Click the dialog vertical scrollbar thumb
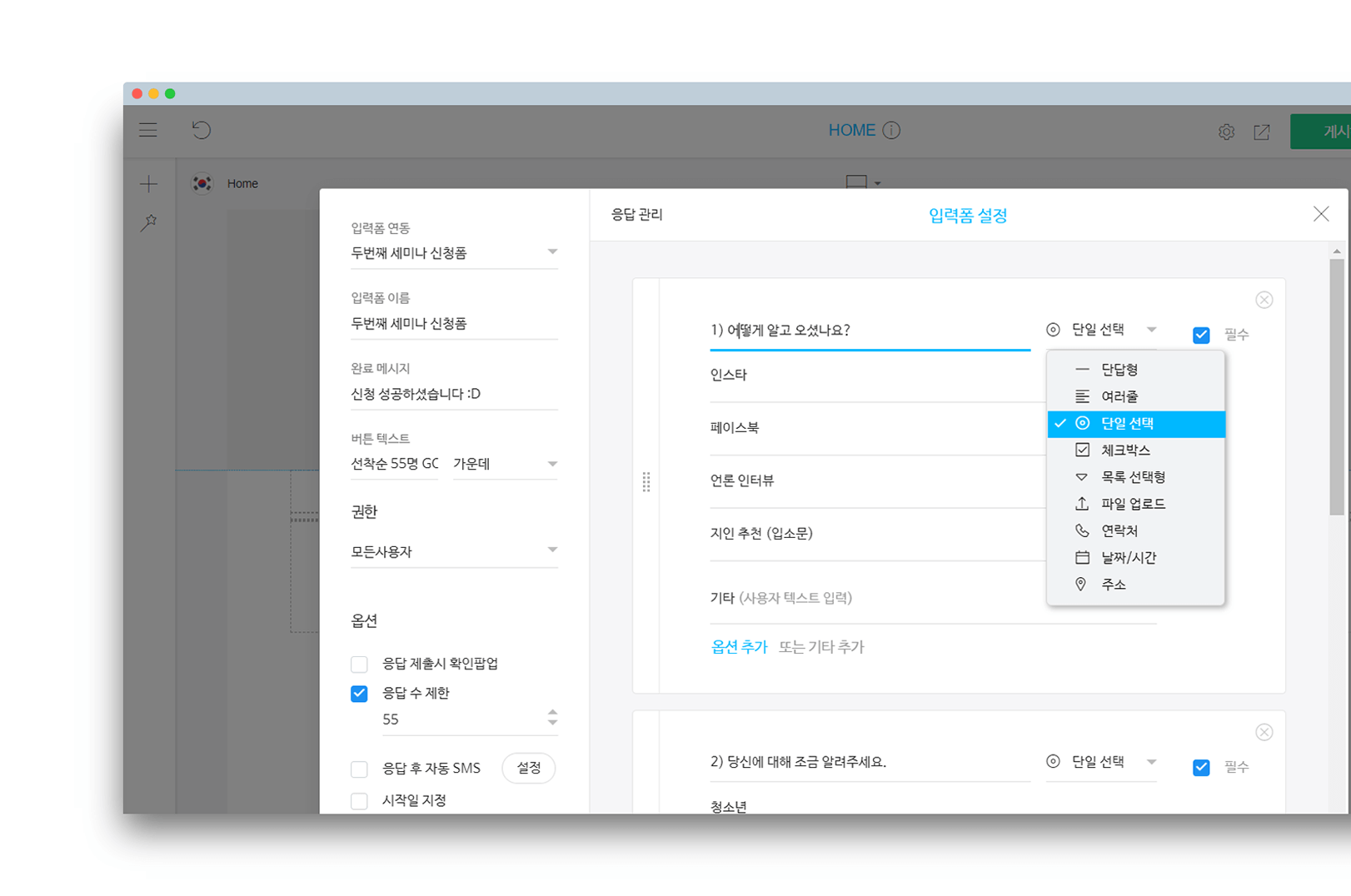 [x=1337, y=387]
